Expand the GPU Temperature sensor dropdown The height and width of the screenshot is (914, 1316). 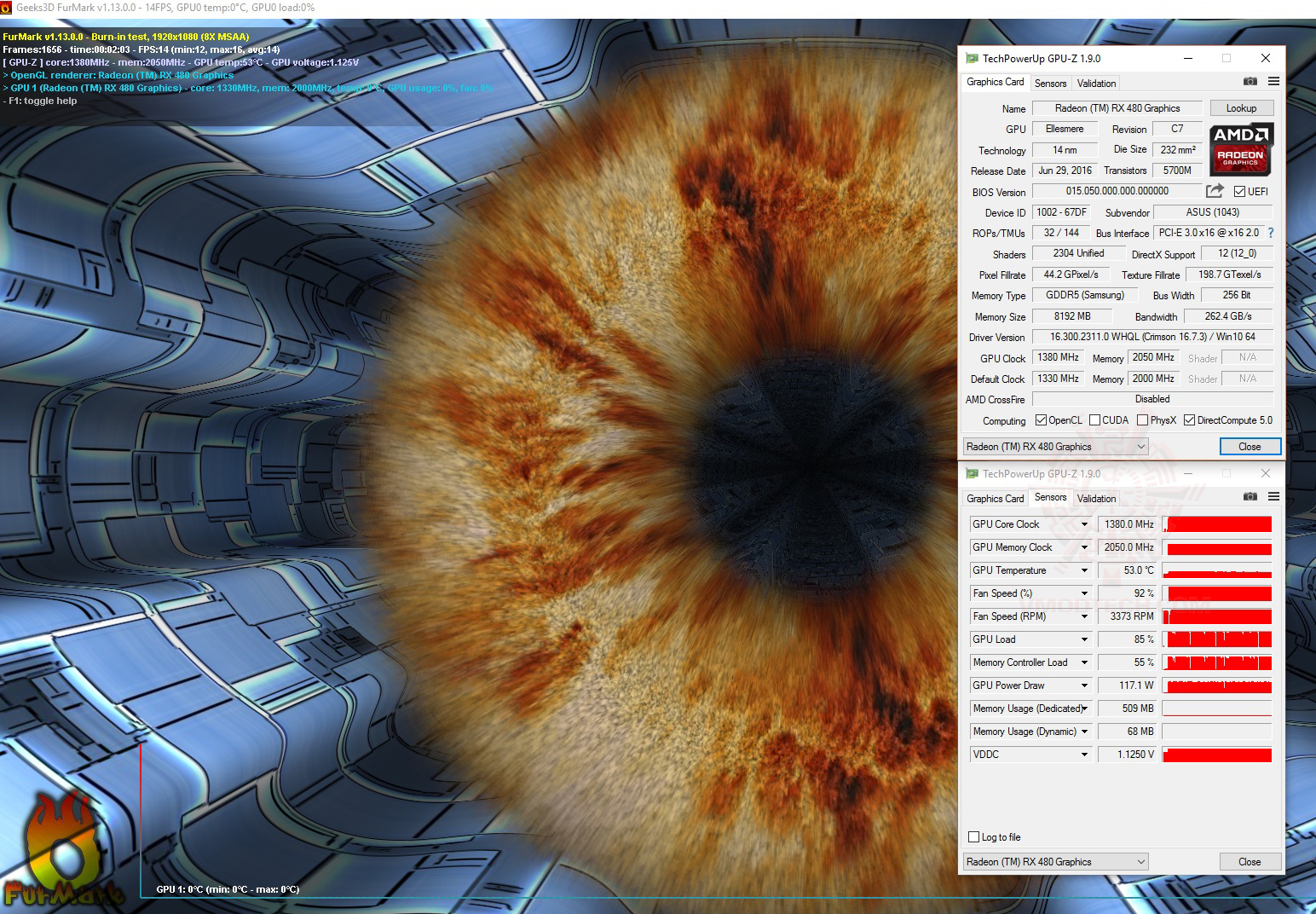coord(1084,570)
